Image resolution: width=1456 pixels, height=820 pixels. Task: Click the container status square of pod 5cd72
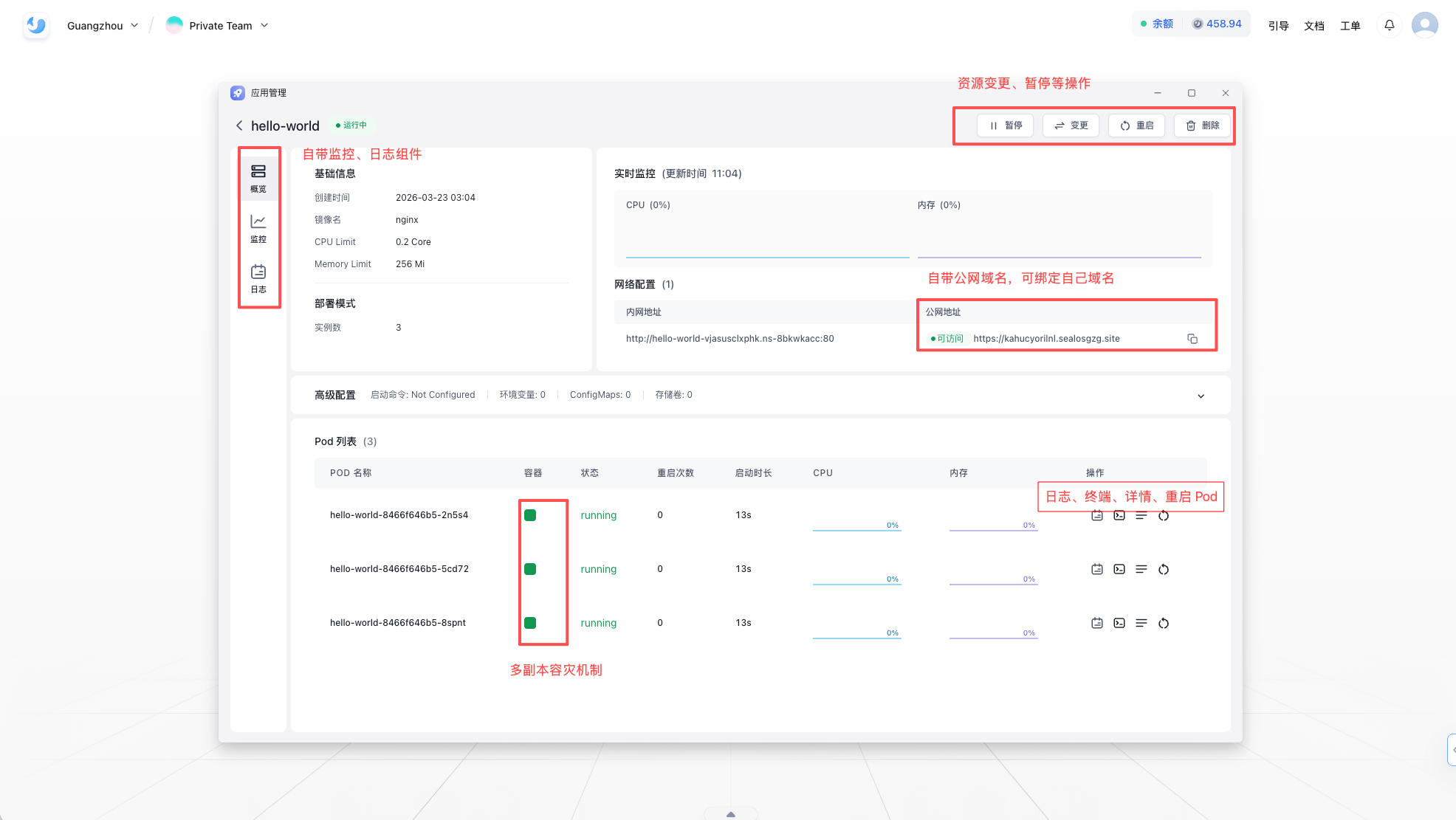[530, 569]
